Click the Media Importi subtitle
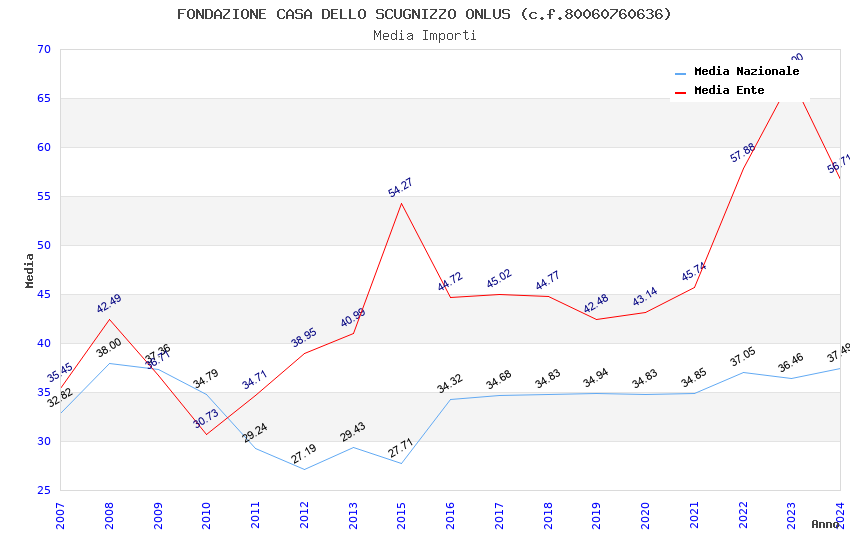Screen dimensions: 850x550 tap(424, 36)
